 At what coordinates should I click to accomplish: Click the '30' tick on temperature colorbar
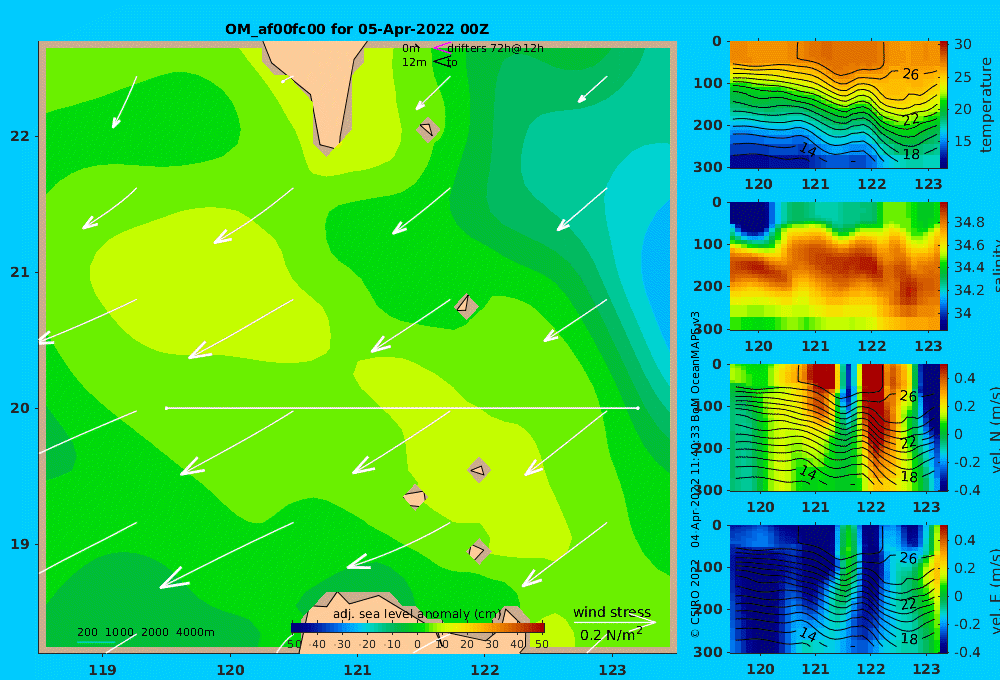962,44
